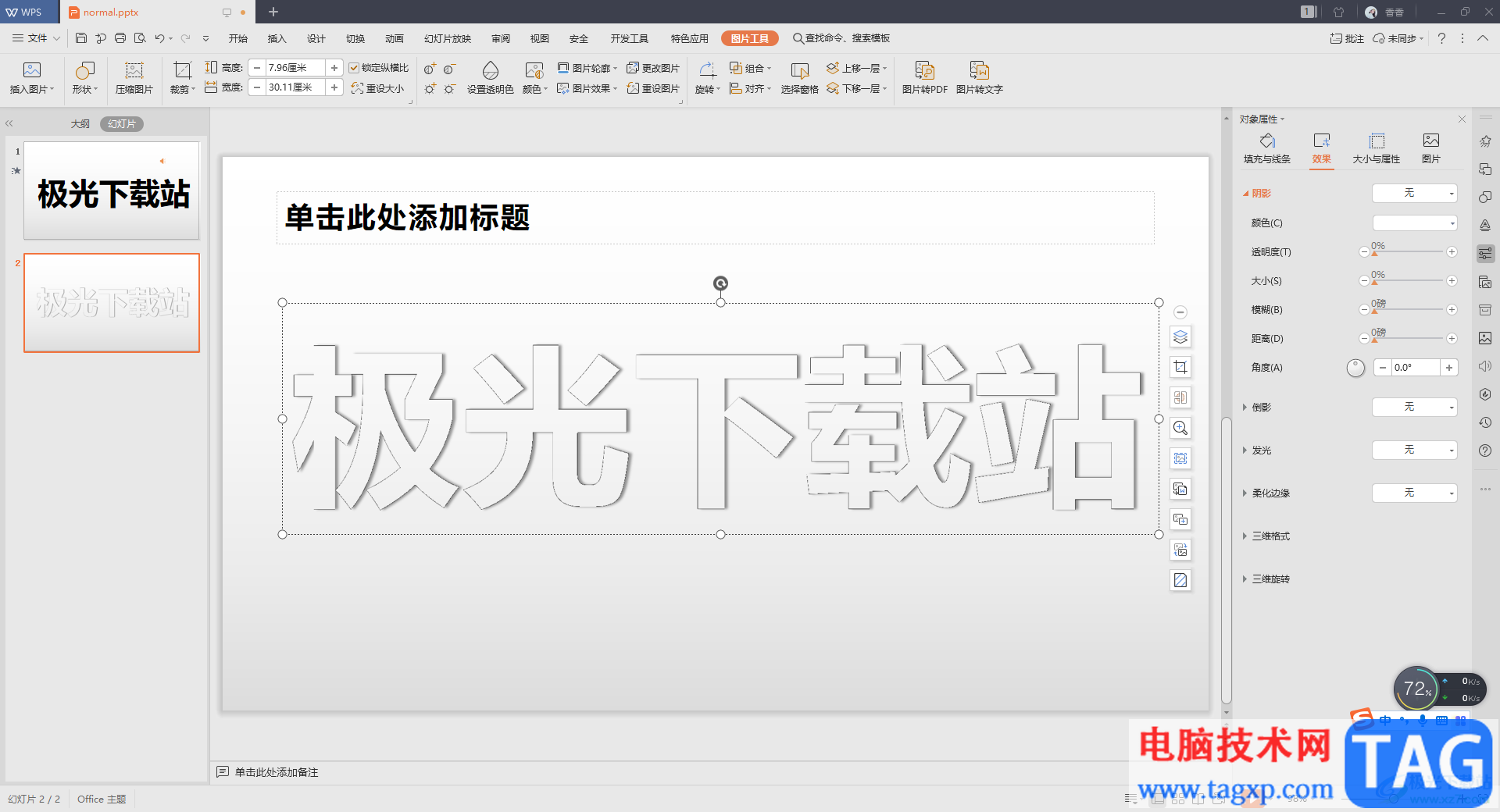Expand the 3D Format (三维格式) section
This screenshot has width=1500, height=812.
pos(1266,536)
